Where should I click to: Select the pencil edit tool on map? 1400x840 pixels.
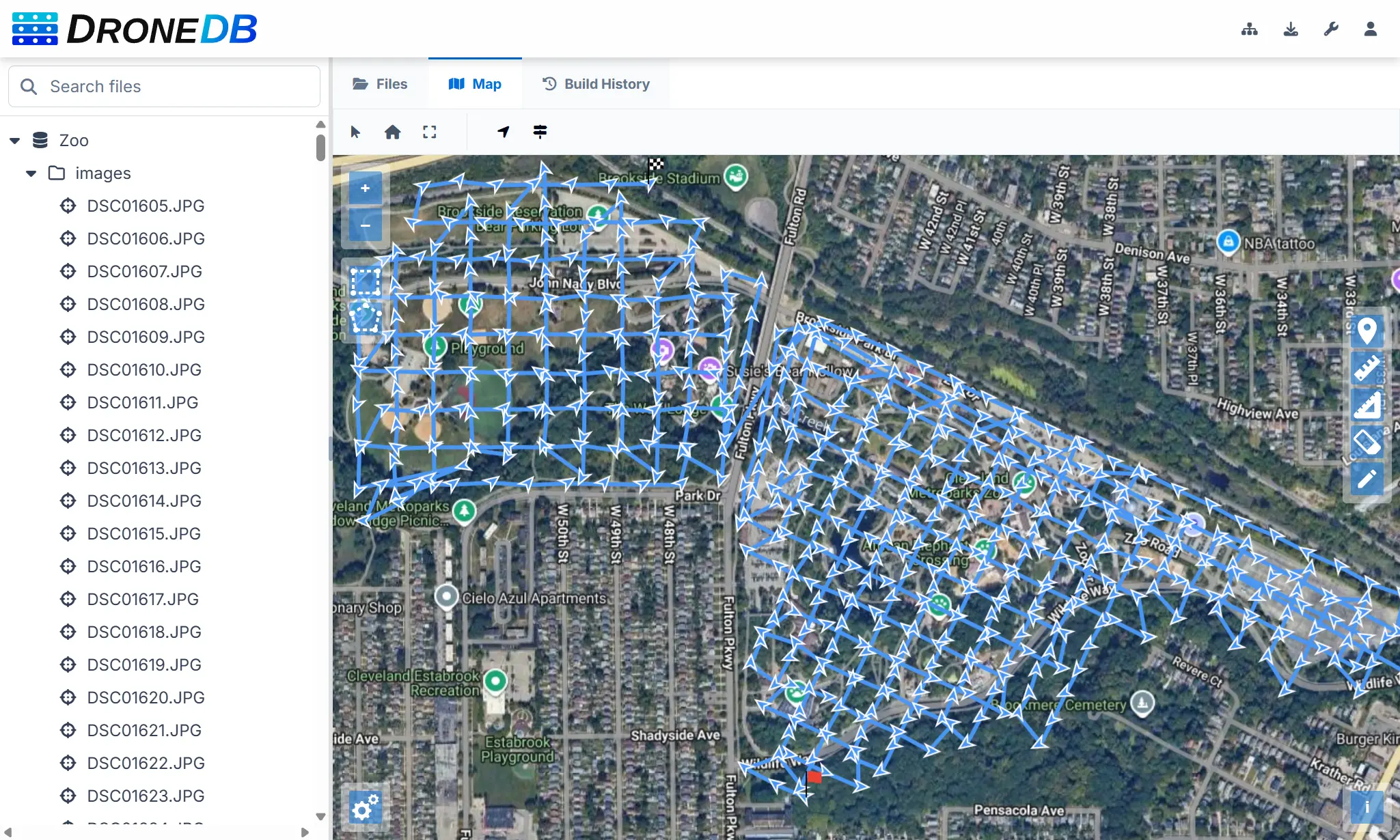click(x=1367, y=479)
